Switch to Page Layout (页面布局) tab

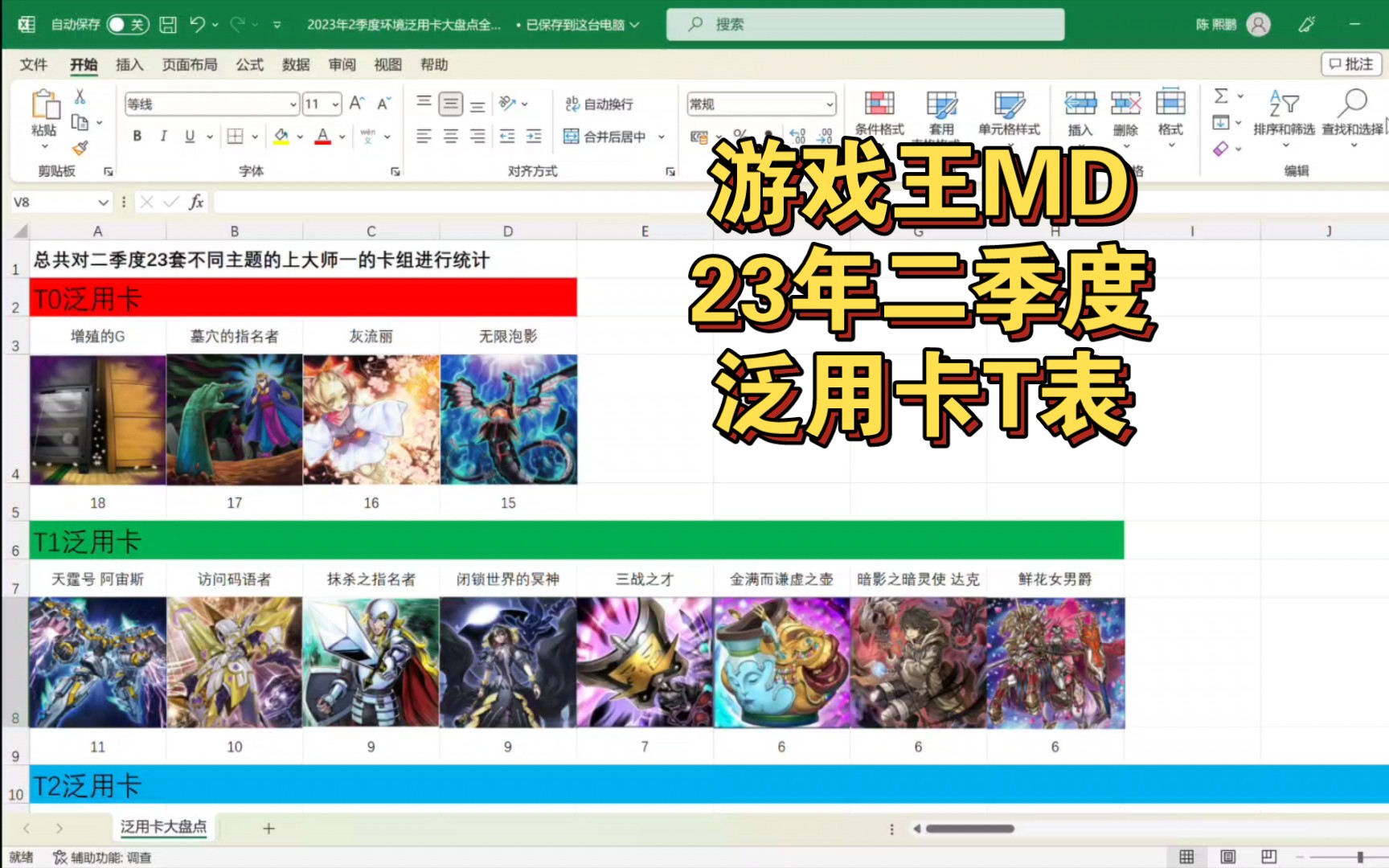coord(190,64)
